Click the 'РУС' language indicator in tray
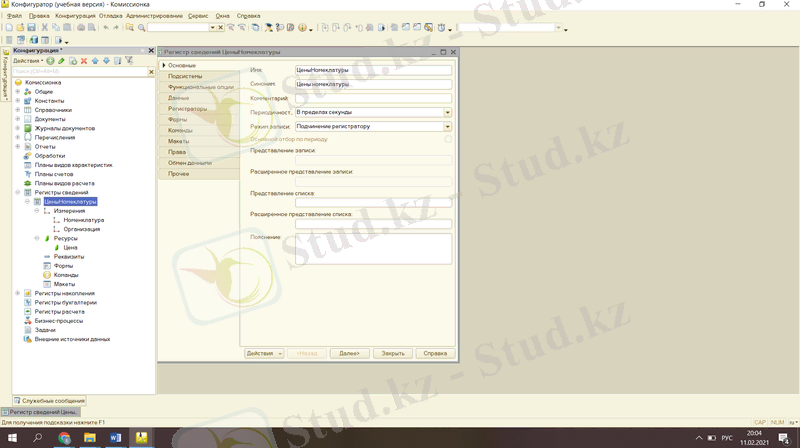 [727, 438]
